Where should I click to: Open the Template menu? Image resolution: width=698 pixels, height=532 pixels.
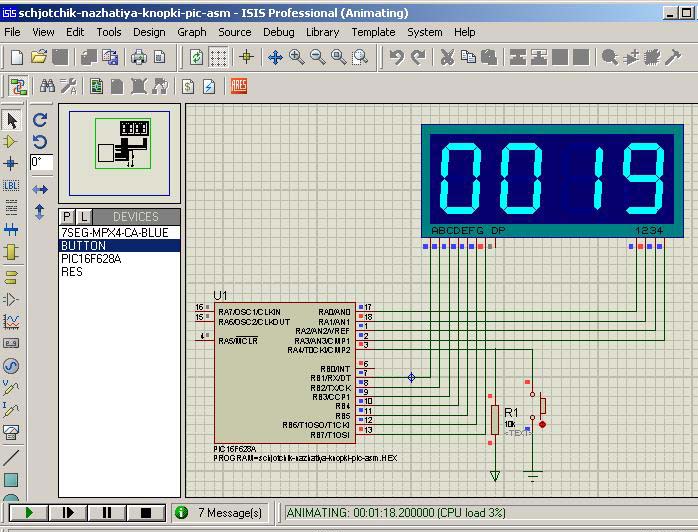pyautogui.click(x=372, y=32)
